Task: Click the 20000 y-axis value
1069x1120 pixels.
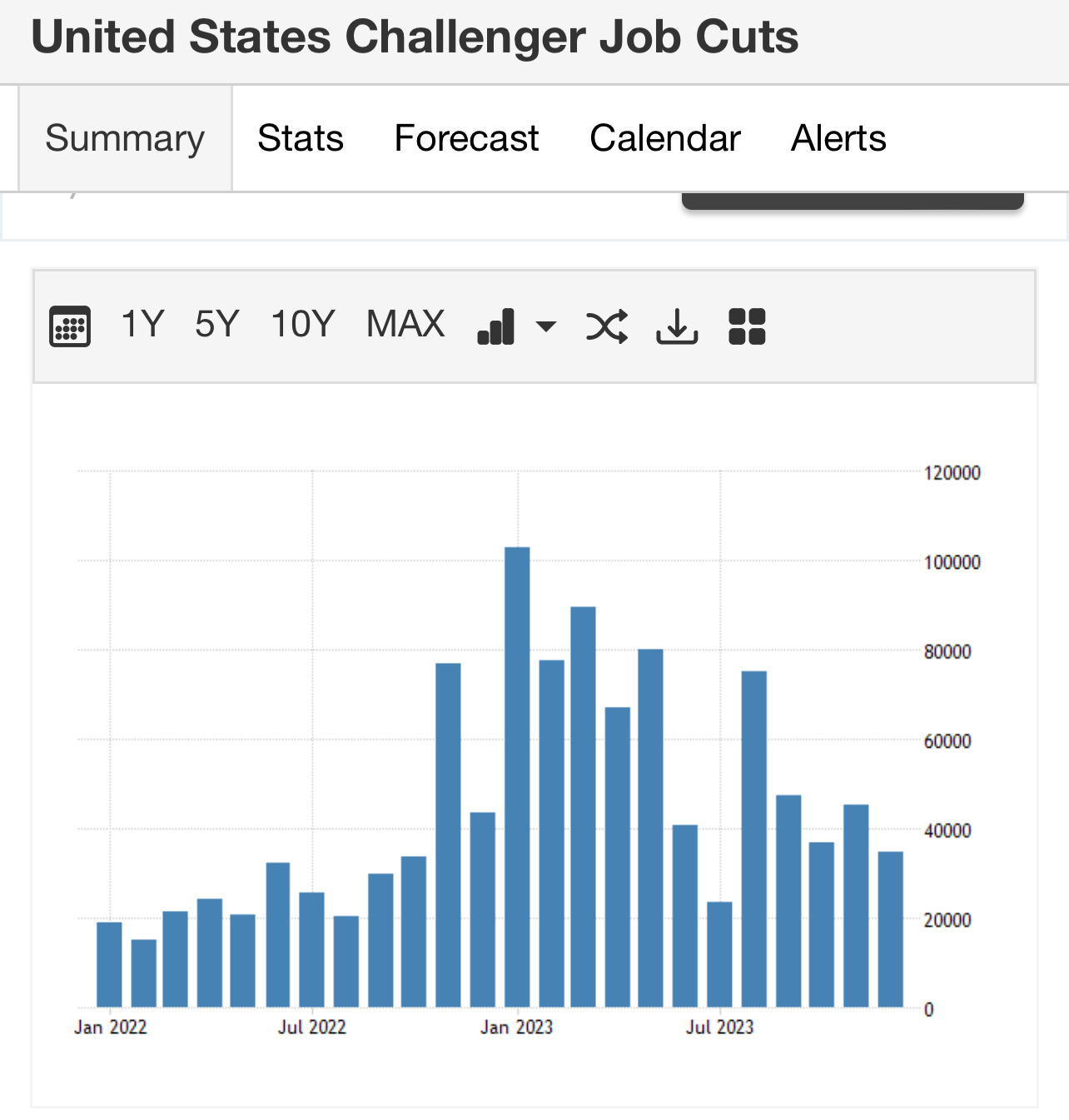Action: (x=947, y=921)
